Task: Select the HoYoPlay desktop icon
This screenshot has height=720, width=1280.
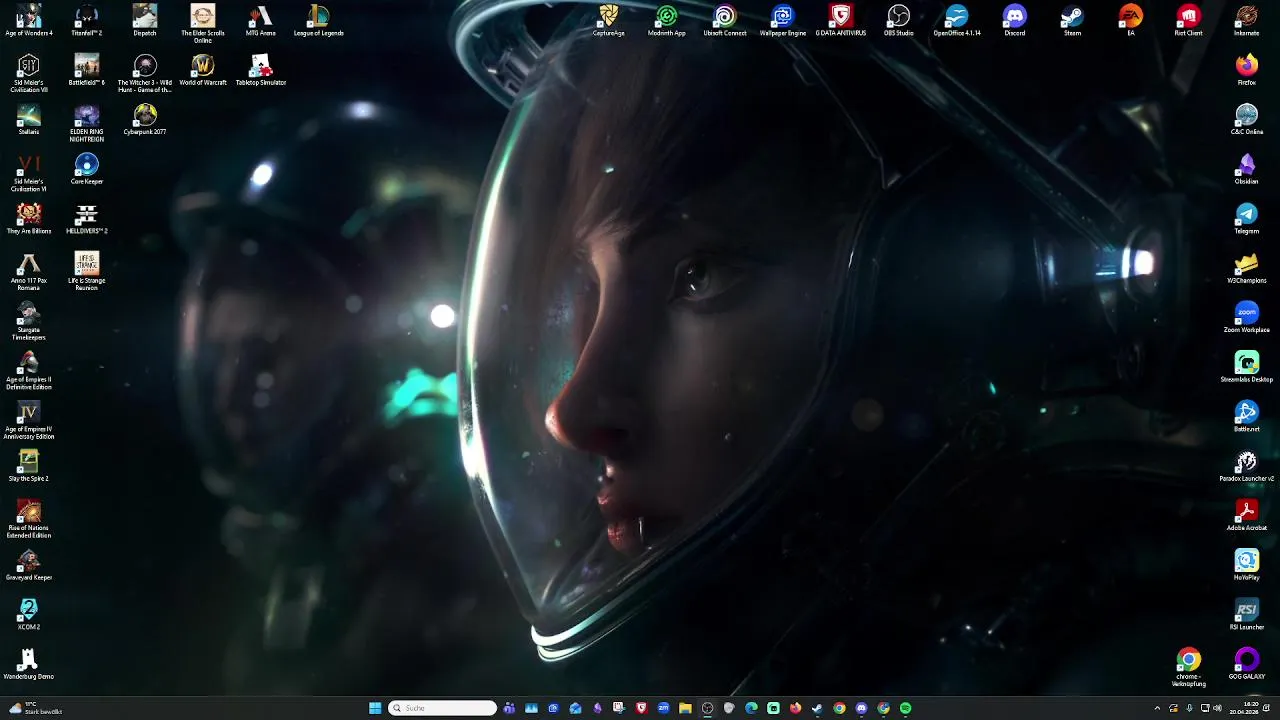Action: coord(1247,565)
